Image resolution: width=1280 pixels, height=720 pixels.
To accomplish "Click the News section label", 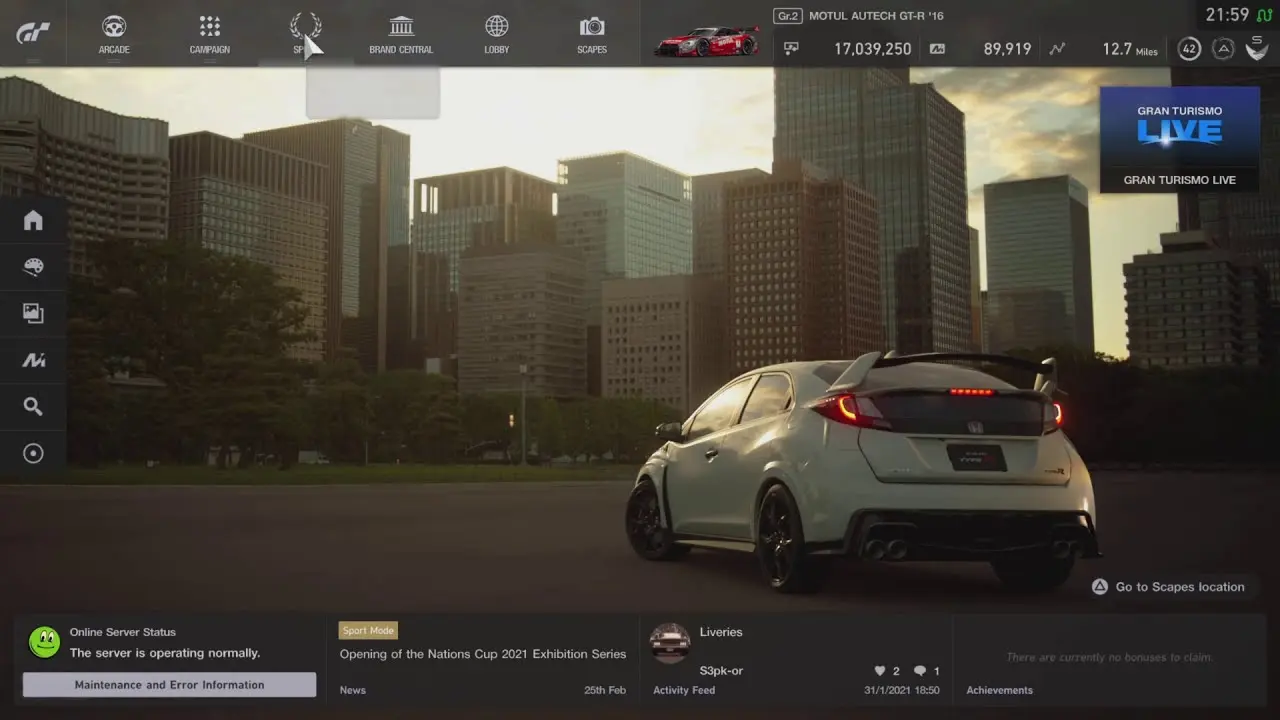I will coord(352,690).
